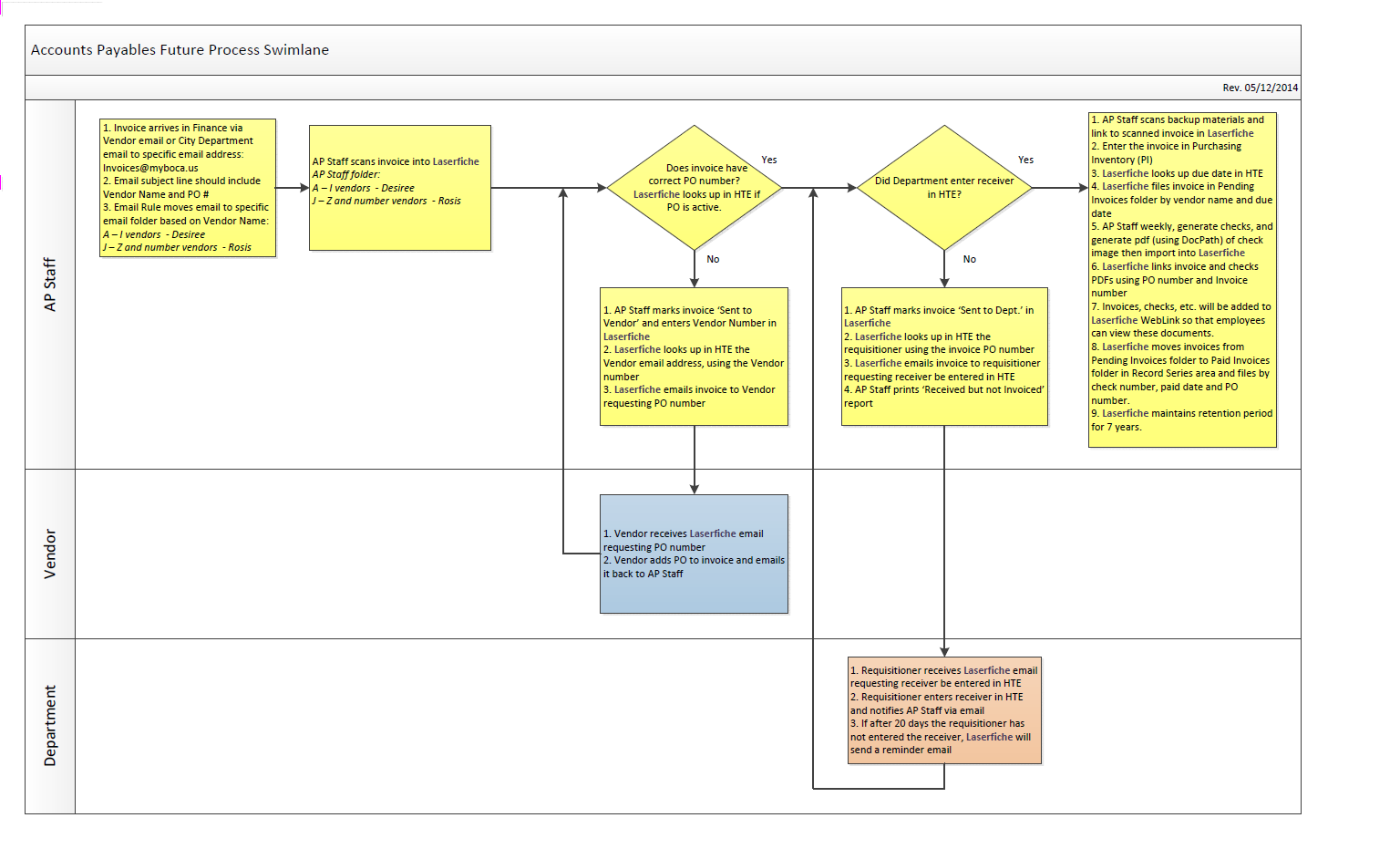The height and width of the screenshot is (849, 1400).
Task: Click the 'Invoice arrives in Finance' yellow box
Action: [x=188, y=188]
